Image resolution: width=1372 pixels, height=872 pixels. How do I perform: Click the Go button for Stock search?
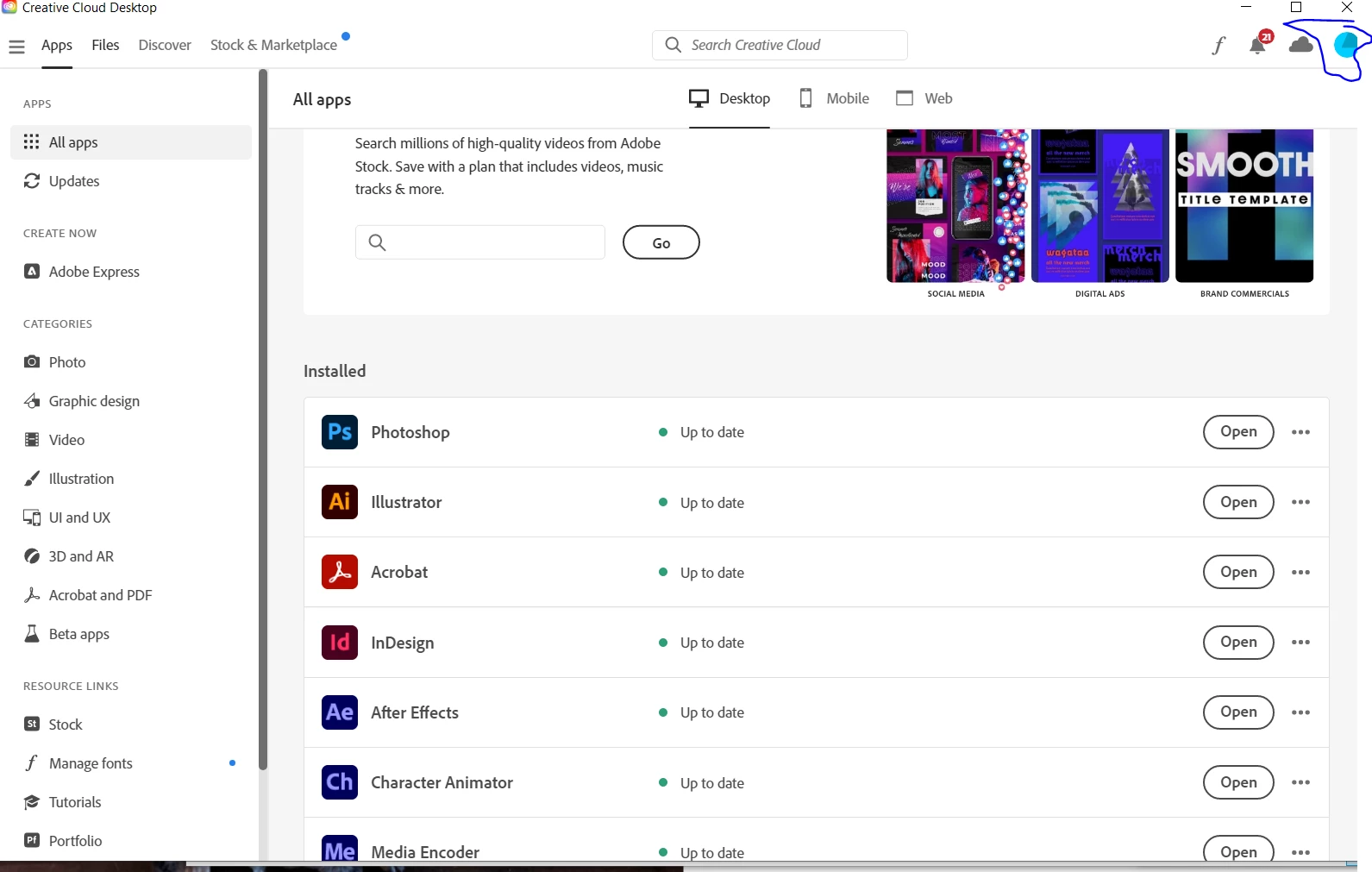(661, 242)
